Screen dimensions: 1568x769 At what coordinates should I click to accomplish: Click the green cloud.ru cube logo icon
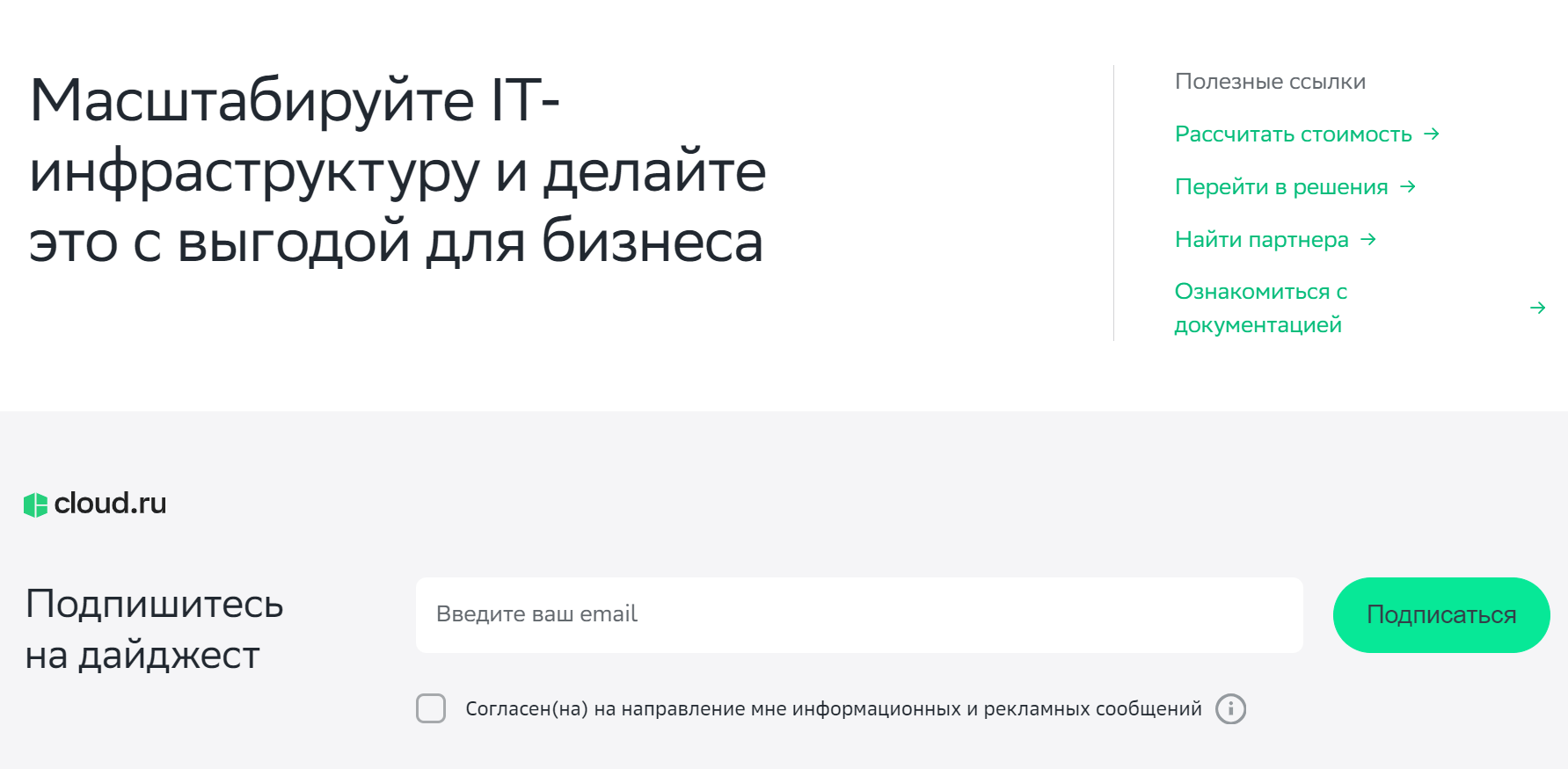tap(35, 504)
